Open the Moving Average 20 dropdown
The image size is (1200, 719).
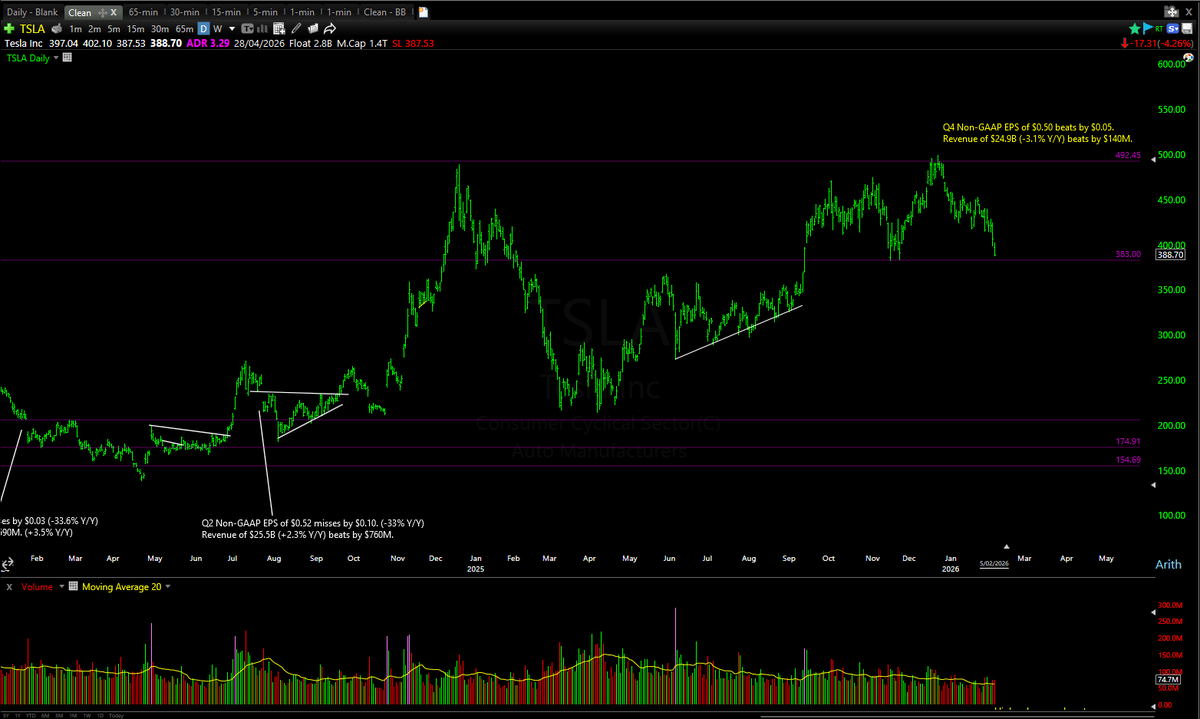pyautogui.click(x=168, y=586)
